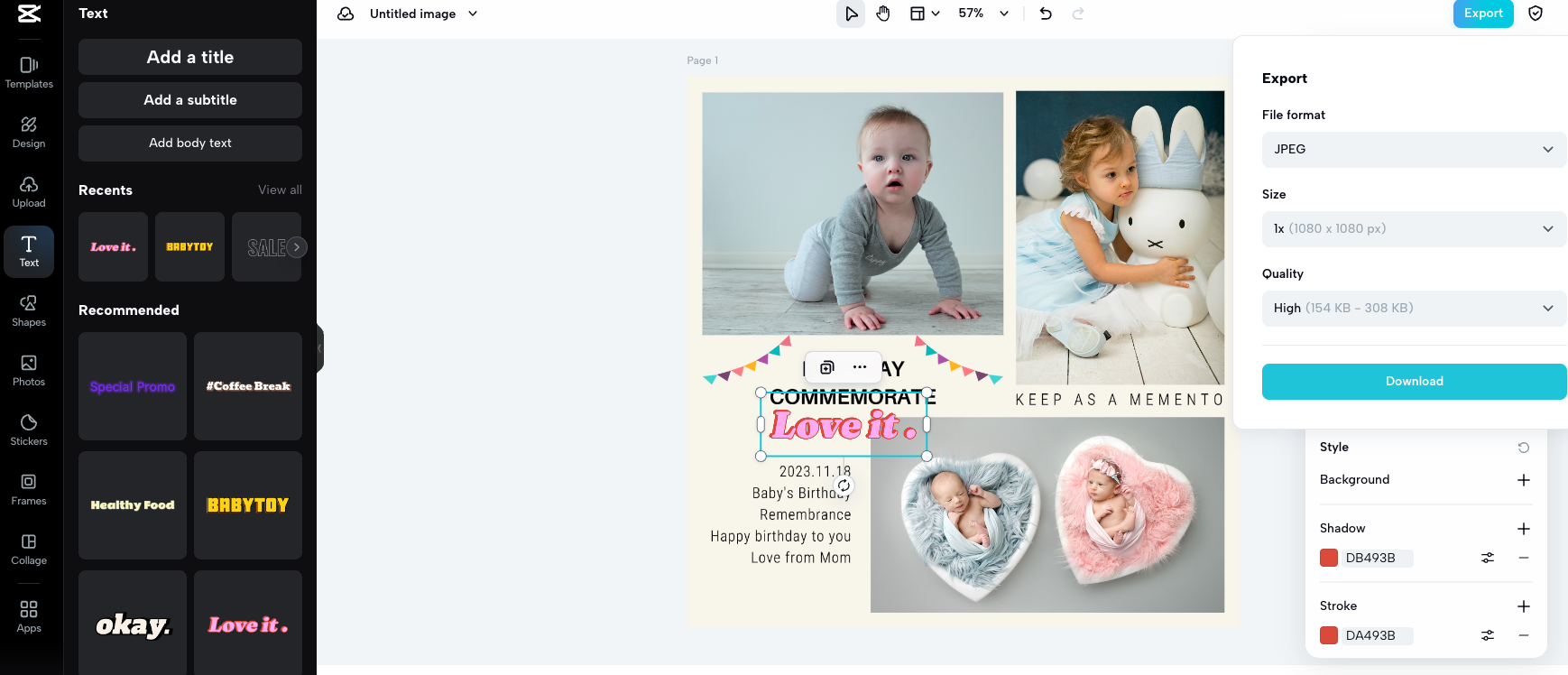Open the Stickers panel icon
Screen dimensions: 1568x675
29,430
